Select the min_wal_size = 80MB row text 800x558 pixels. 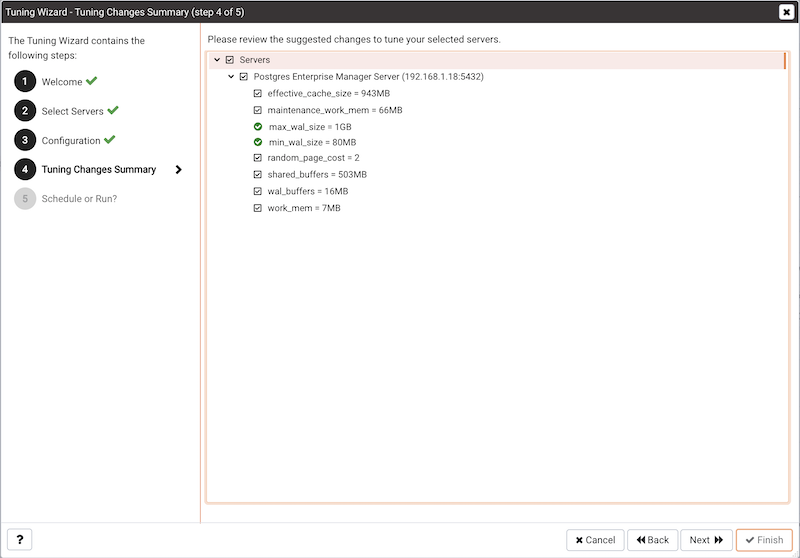coord(312,142)
